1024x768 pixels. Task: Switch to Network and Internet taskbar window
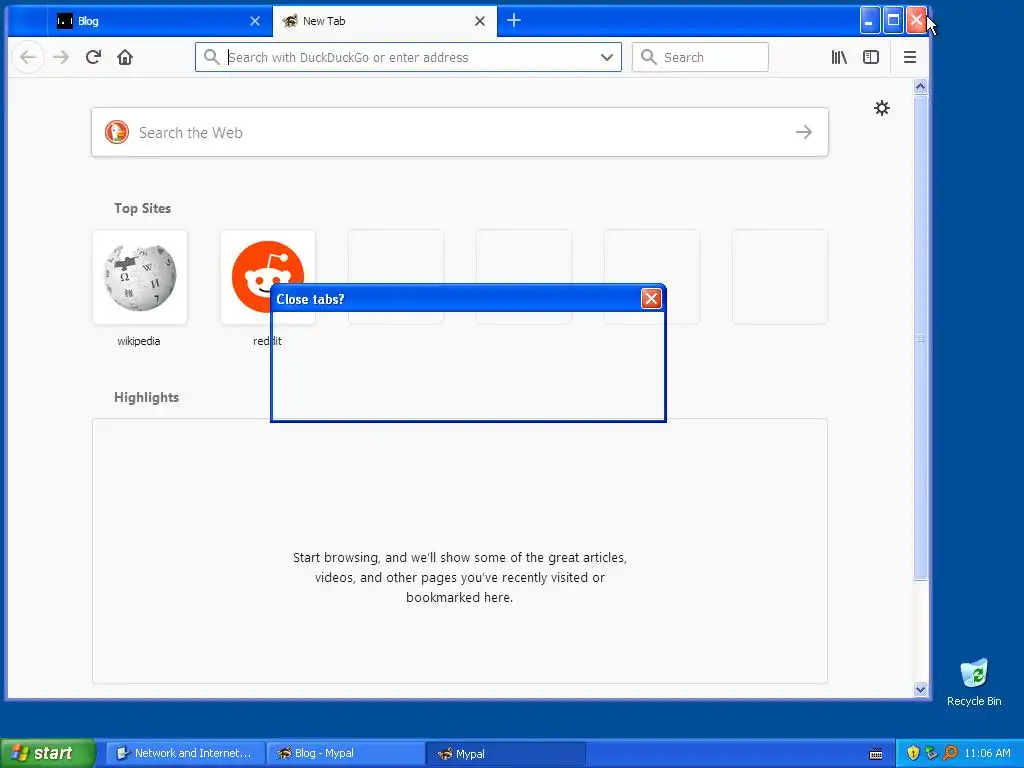coord(185,753)
